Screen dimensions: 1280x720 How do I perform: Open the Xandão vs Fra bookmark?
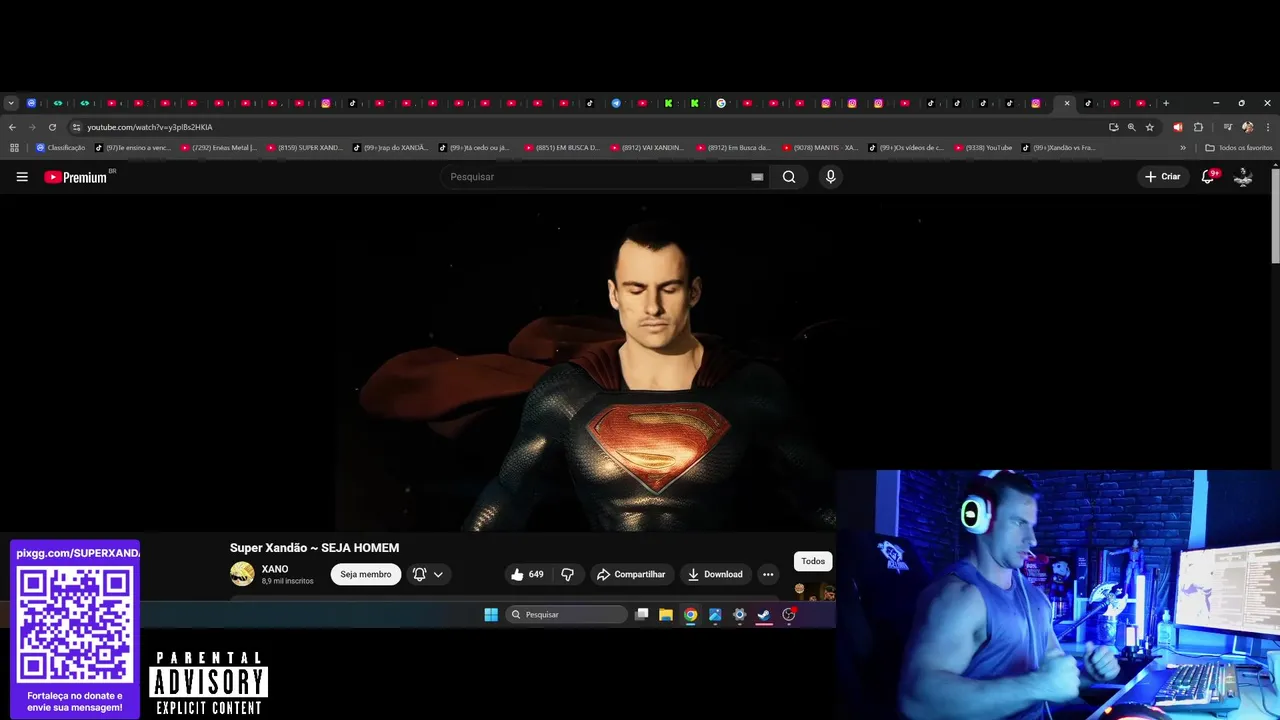(1058, 148)
